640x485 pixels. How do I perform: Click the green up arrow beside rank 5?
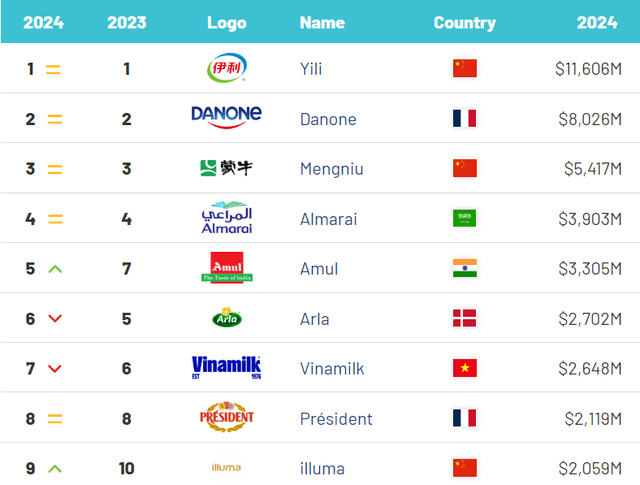click(54, 269)
